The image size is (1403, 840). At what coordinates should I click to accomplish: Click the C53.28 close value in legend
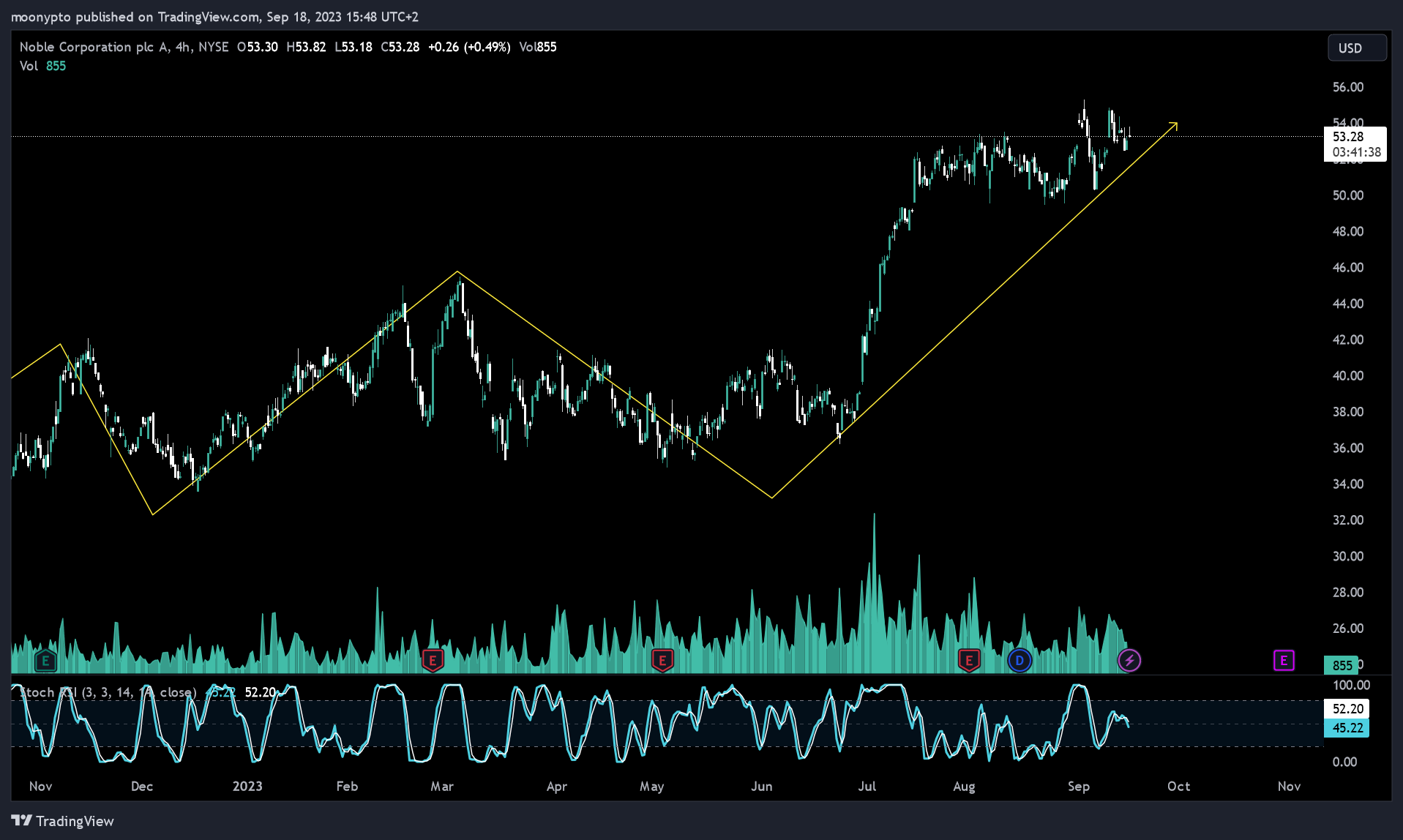pyautogui.click(x=400, y=47)
